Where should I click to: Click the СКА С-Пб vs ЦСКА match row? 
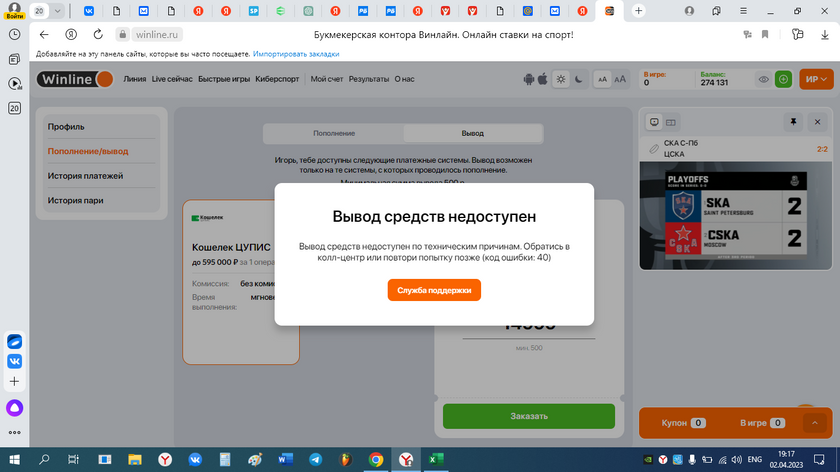click(x=736, y=148)
